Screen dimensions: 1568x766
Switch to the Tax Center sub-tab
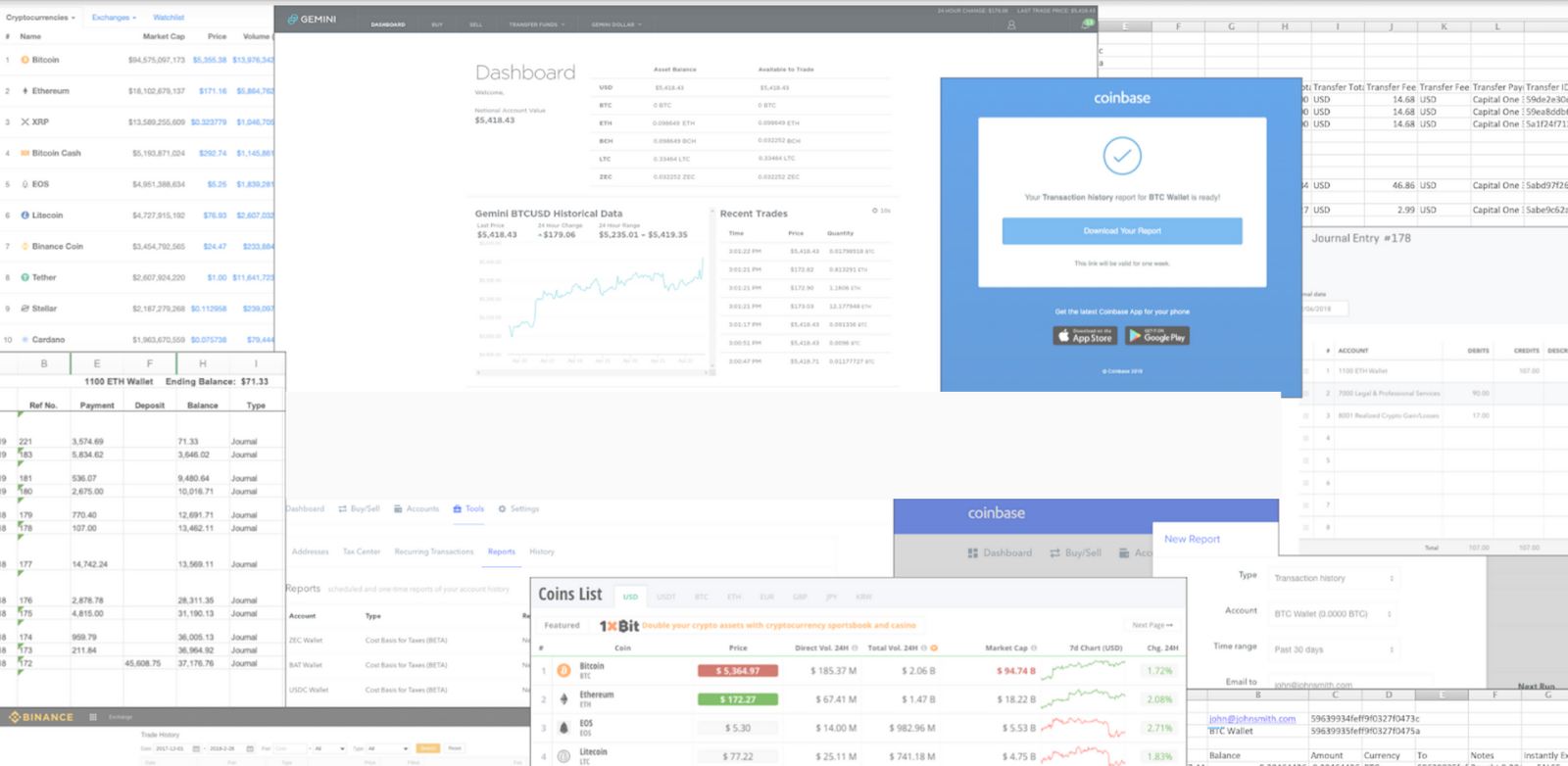click(362, 551)
